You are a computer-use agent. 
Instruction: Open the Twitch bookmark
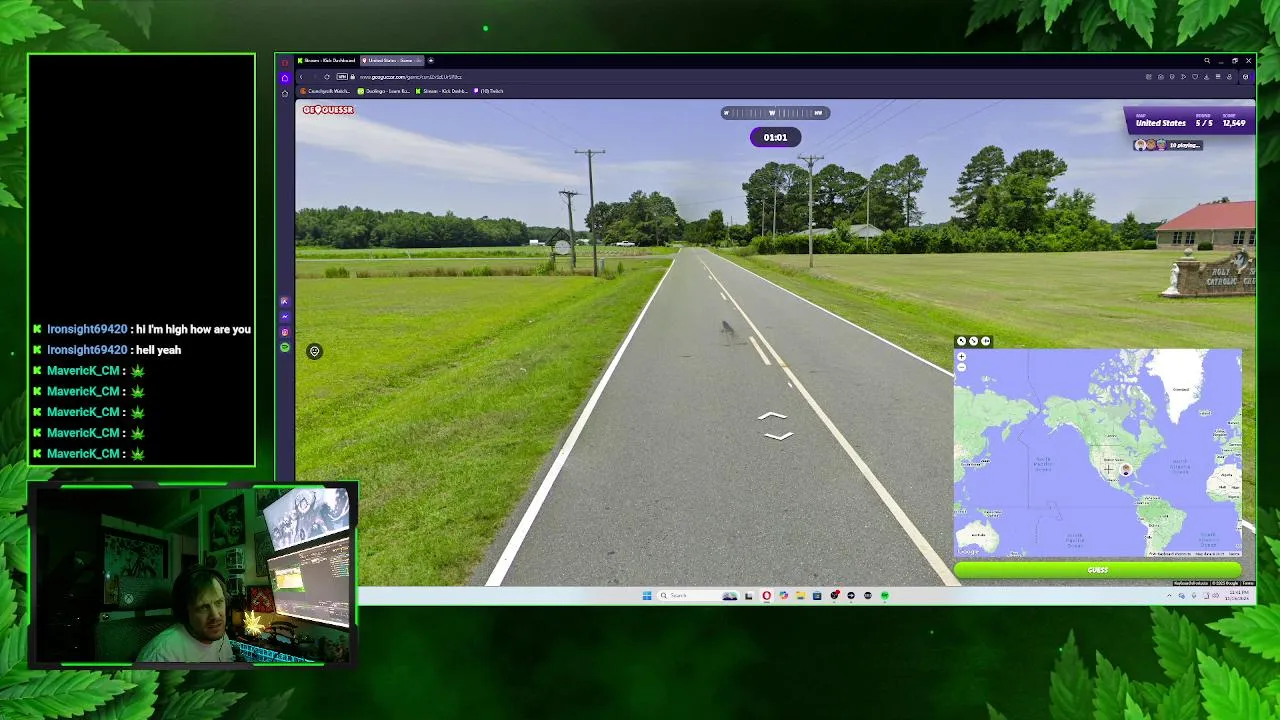488,91
